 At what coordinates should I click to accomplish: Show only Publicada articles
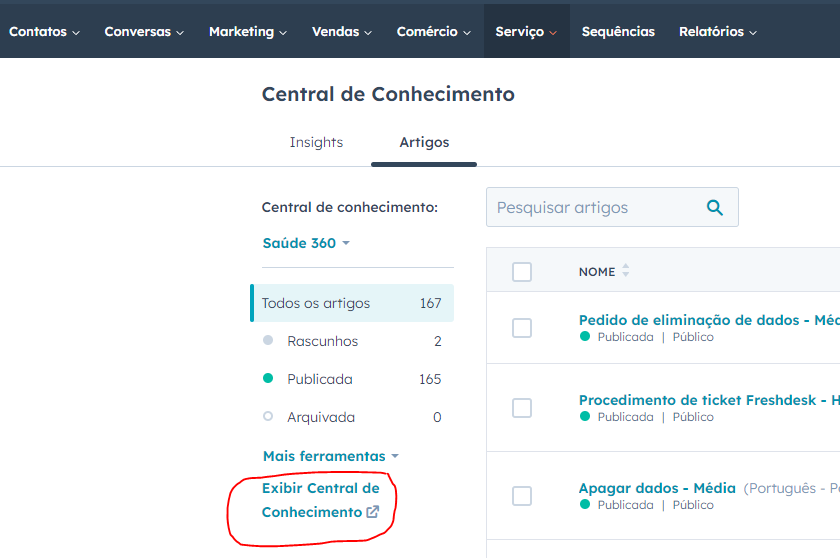tap(319, 379)
